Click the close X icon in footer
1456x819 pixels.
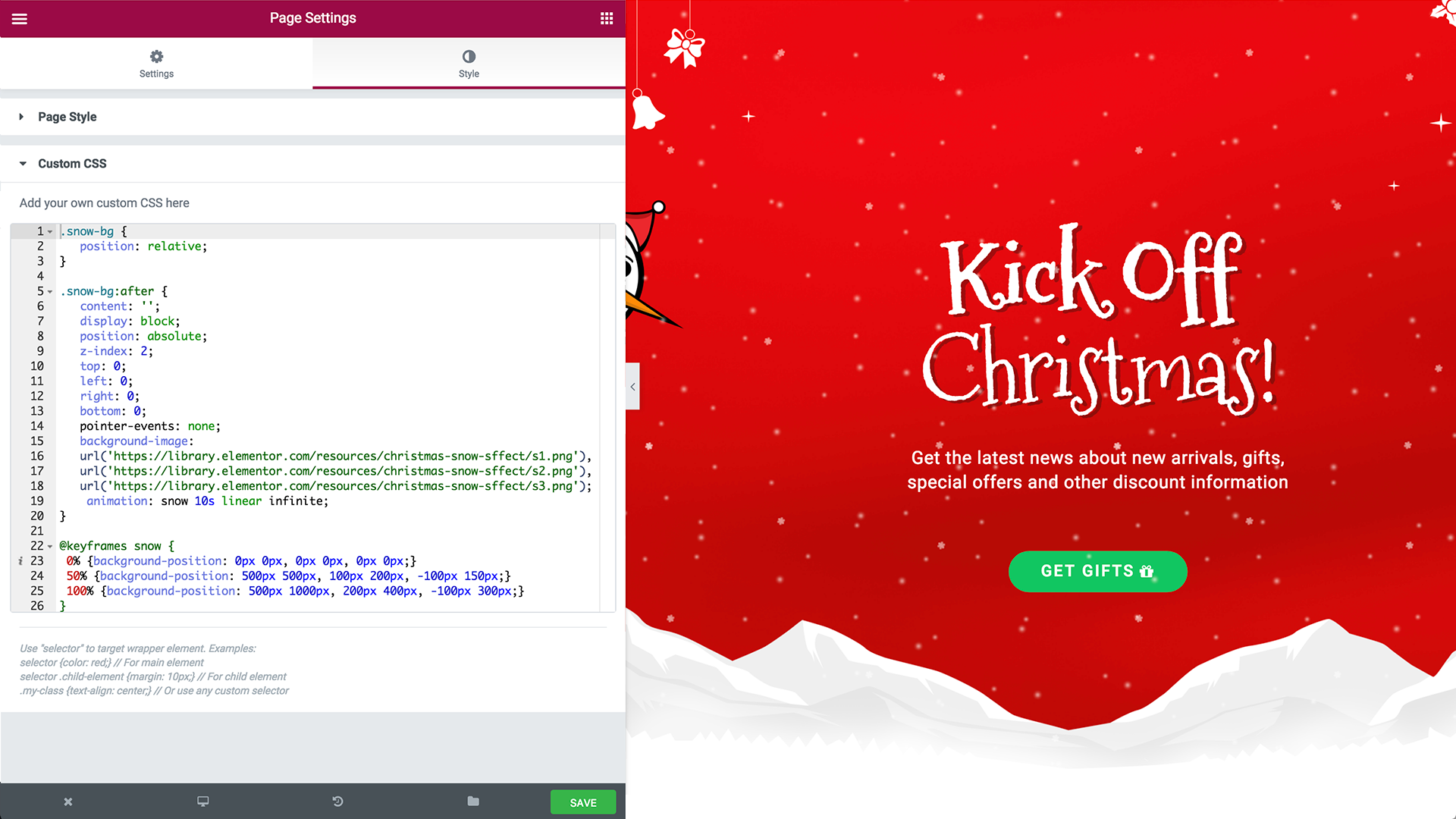[x=68, y=802]
